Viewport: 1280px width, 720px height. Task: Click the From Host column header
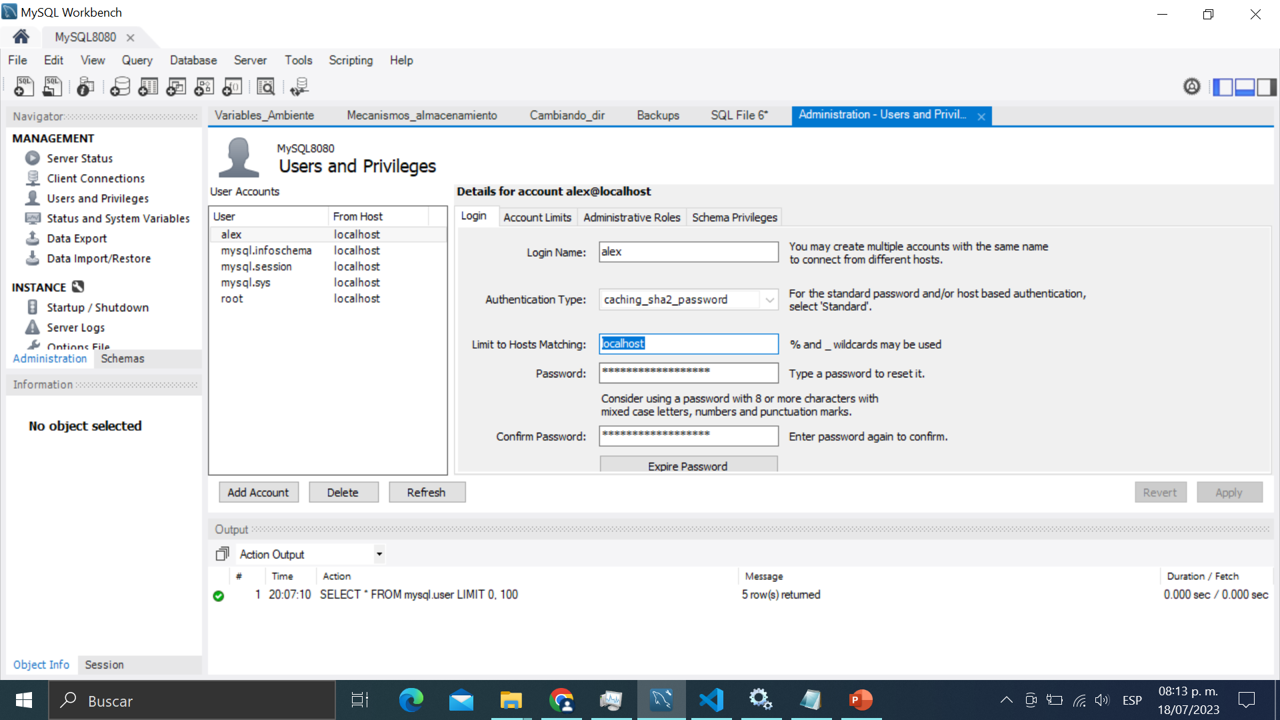click(x=378, y=216)
